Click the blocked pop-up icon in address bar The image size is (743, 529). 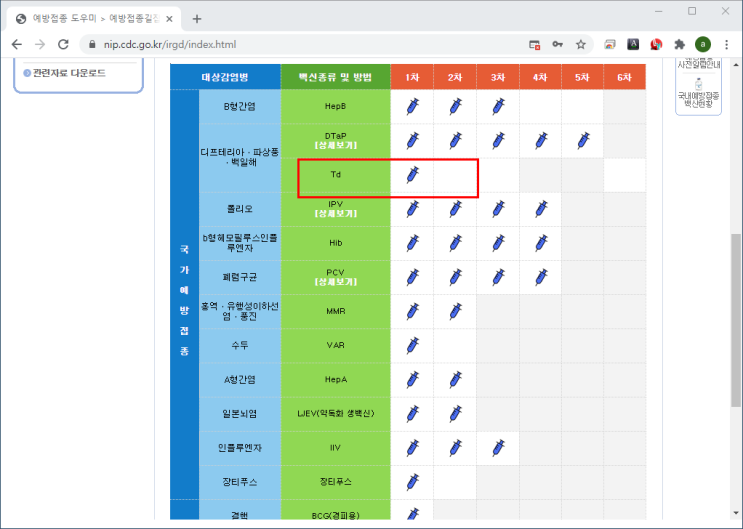coord(535,45)
